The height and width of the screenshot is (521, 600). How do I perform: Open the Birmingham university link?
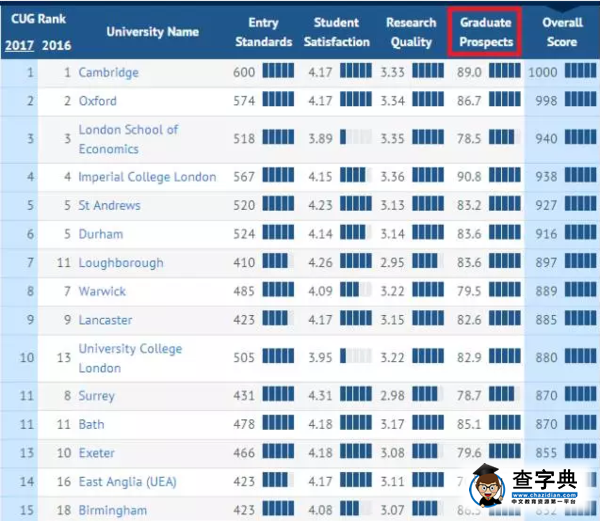112,510
